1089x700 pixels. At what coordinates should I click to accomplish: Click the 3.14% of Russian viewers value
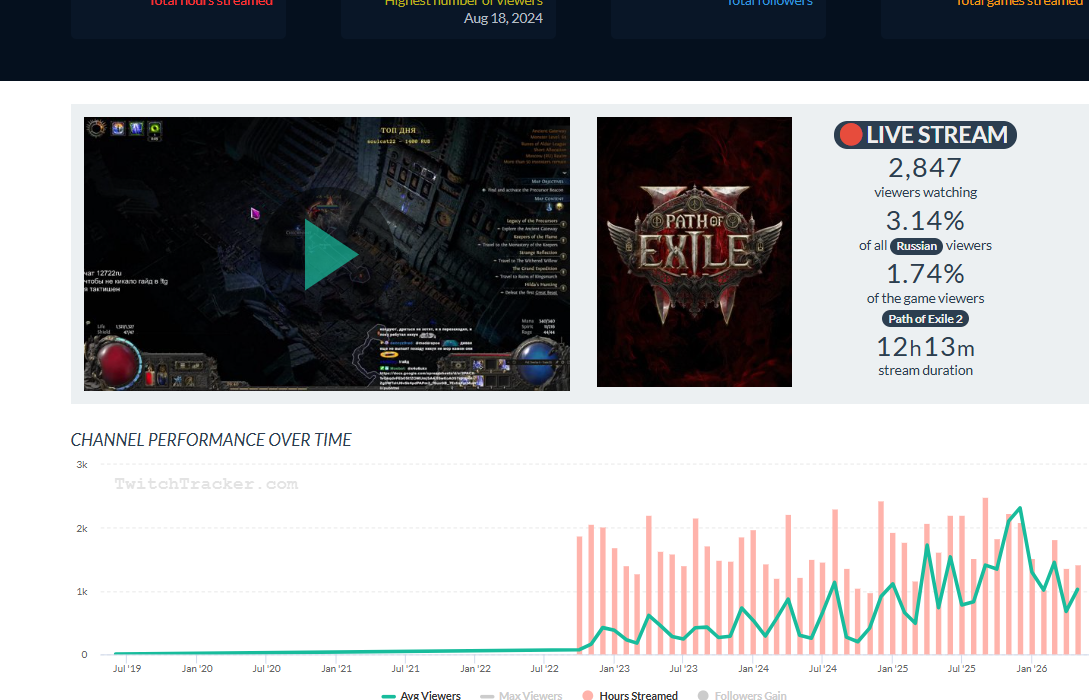(925, 221)
